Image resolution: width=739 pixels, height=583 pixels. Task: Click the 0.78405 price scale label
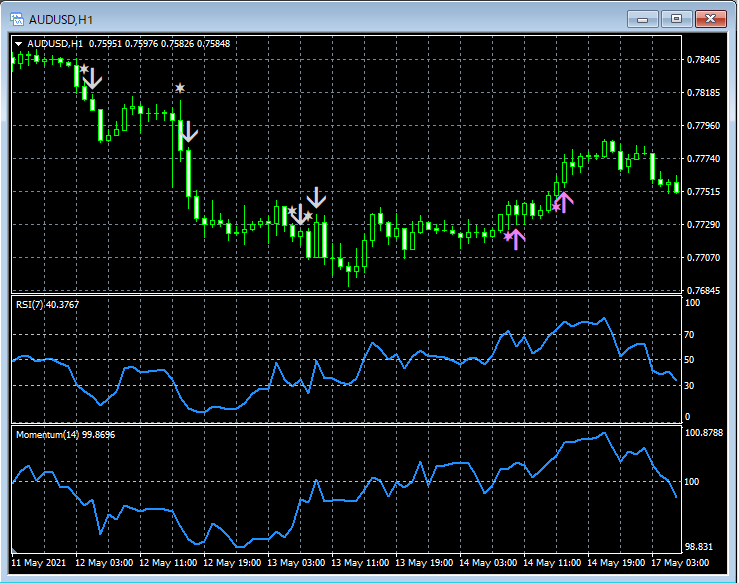click(703, 59)
